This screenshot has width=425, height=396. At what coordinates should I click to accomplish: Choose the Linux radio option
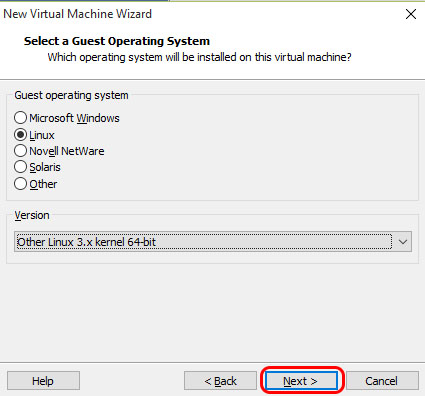tap(20, 135)
